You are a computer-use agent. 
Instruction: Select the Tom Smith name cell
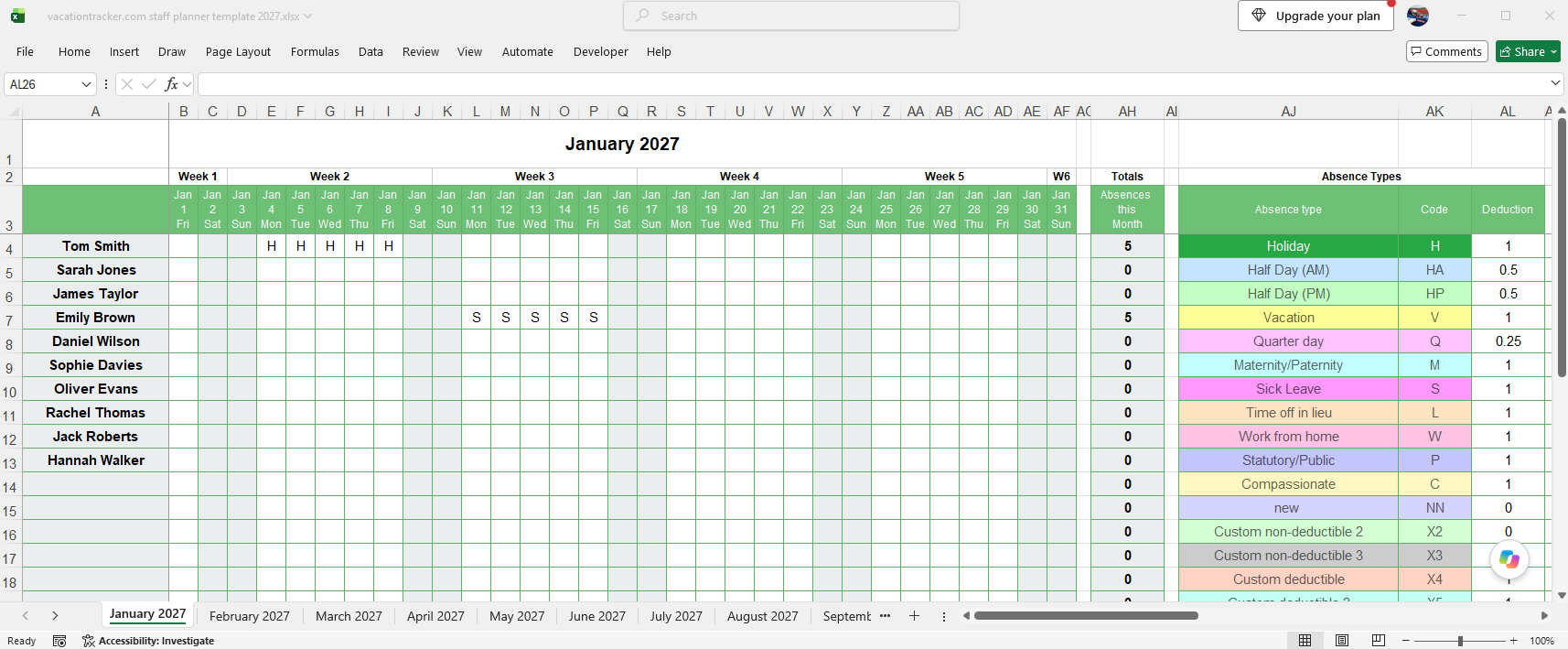coord(96,246)
